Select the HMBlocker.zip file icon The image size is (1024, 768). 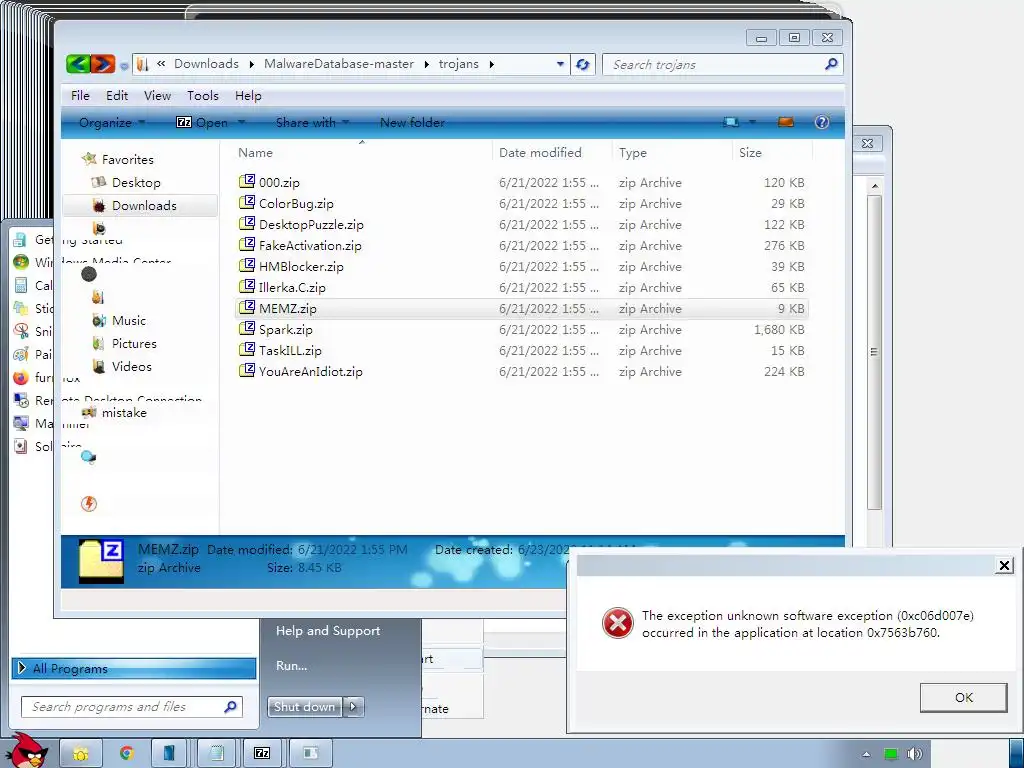[x=247, y=266]
